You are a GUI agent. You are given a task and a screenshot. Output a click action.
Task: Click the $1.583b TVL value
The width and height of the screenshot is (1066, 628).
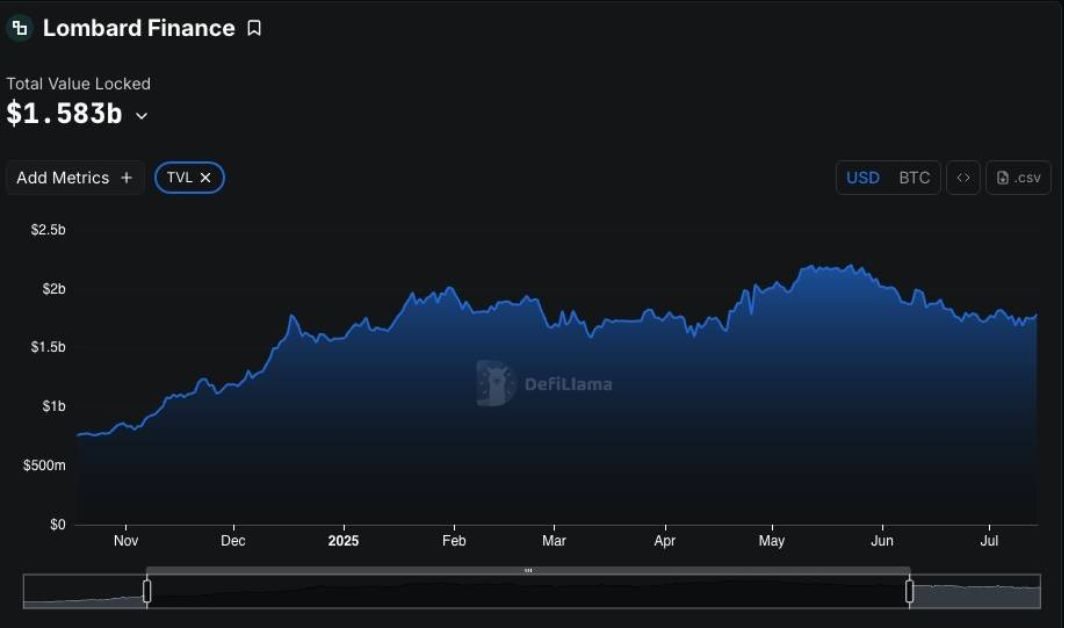pyautogui.click(x=65, y=114)
